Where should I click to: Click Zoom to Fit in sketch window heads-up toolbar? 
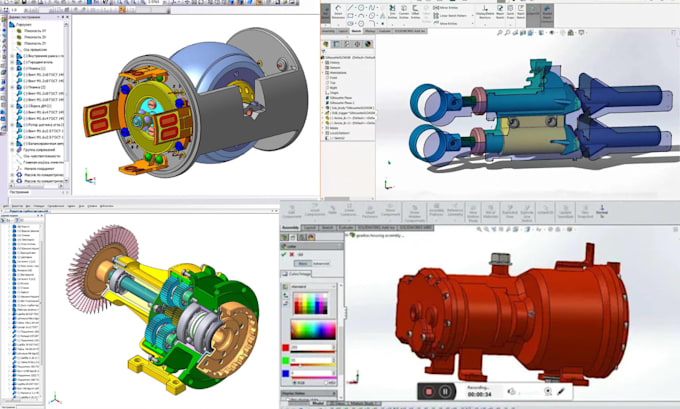(x=499, y=33)
